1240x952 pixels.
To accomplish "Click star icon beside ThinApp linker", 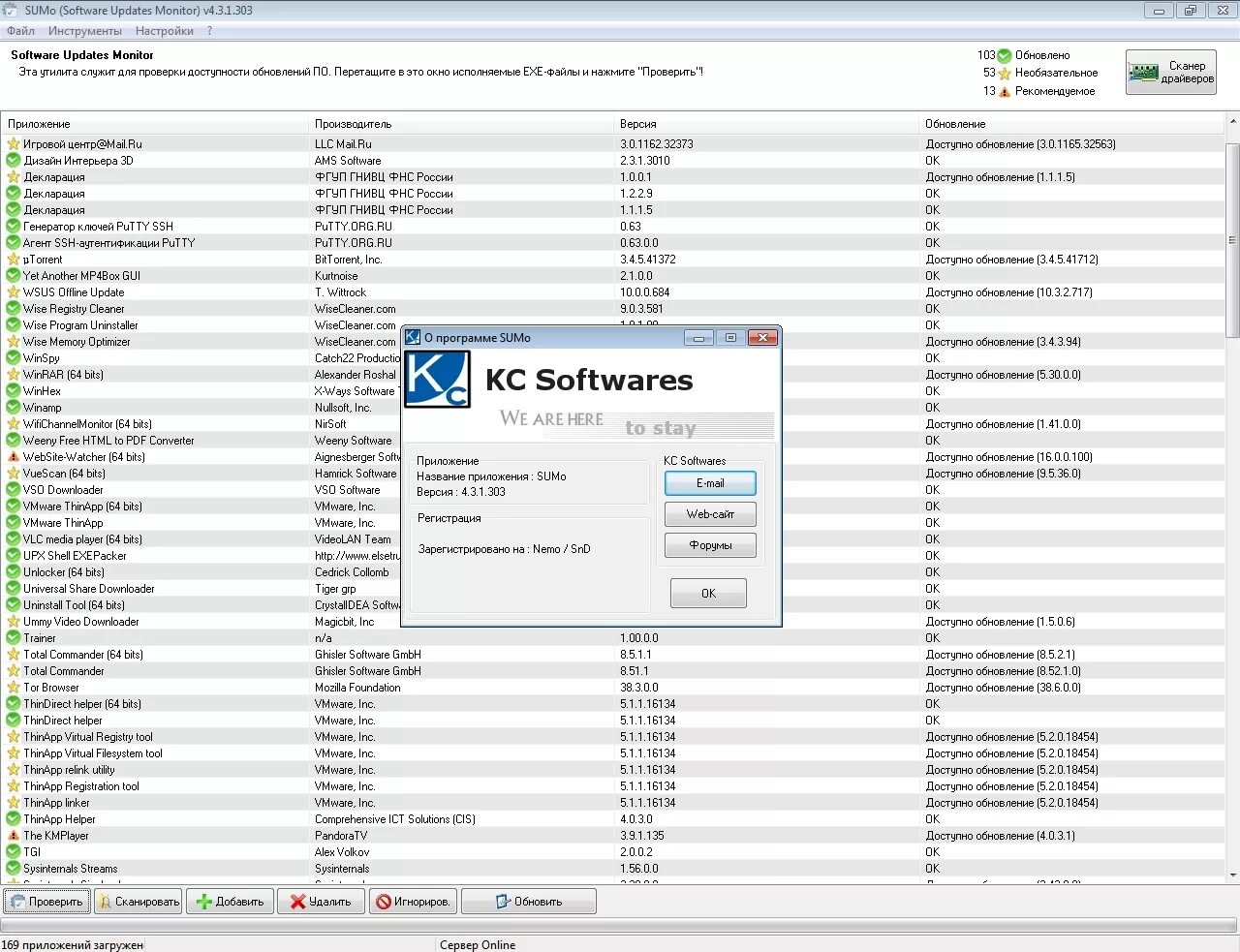I will pyautogui.click(x=14, y=803).
